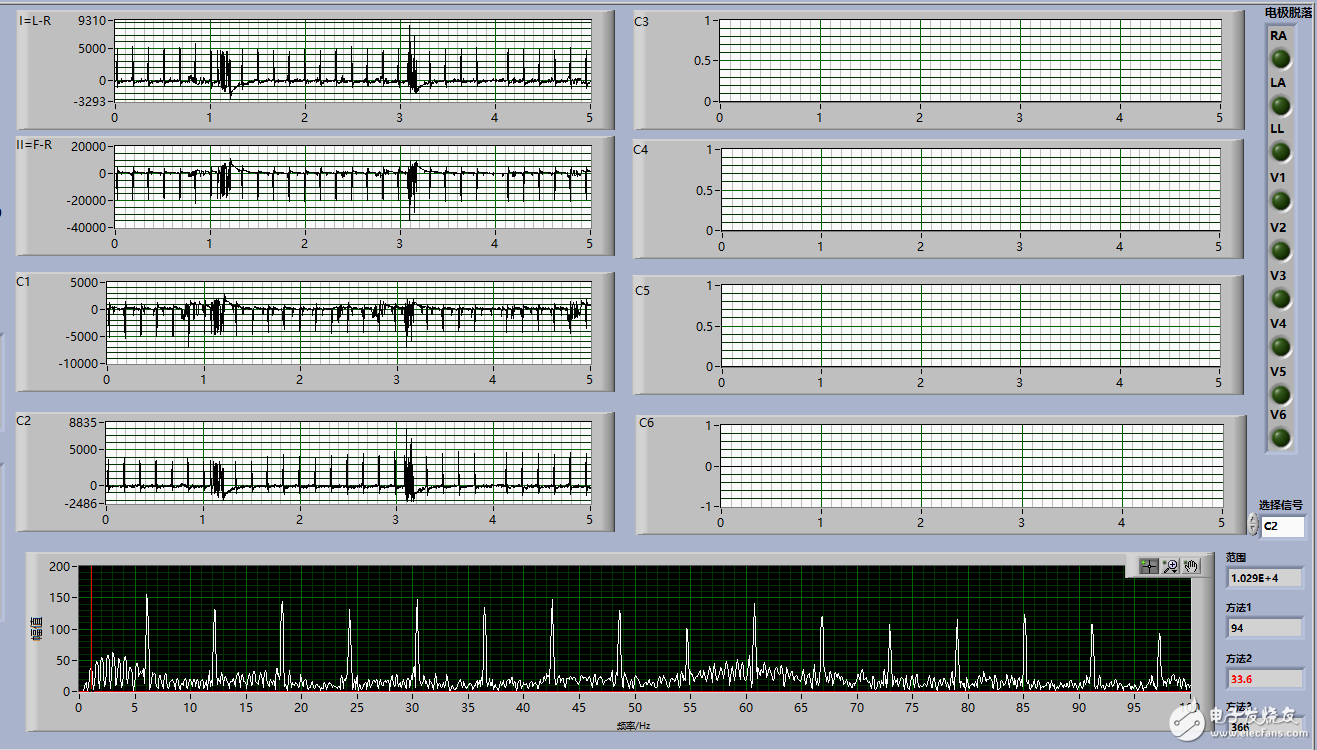Click the 范围 label
Image resolution: width=1317 pixels, height=750 pixels.
tap(1237, 556)
